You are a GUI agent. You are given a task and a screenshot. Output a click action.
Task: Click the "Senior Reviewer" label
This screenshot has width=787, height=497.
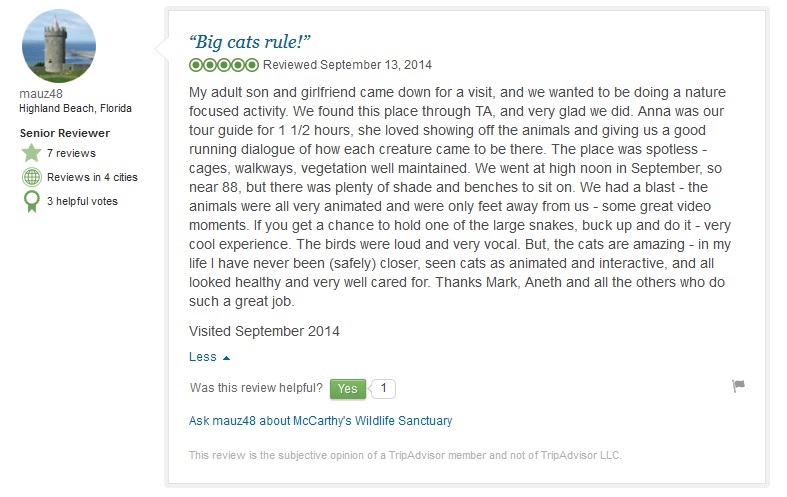[65, 133]
